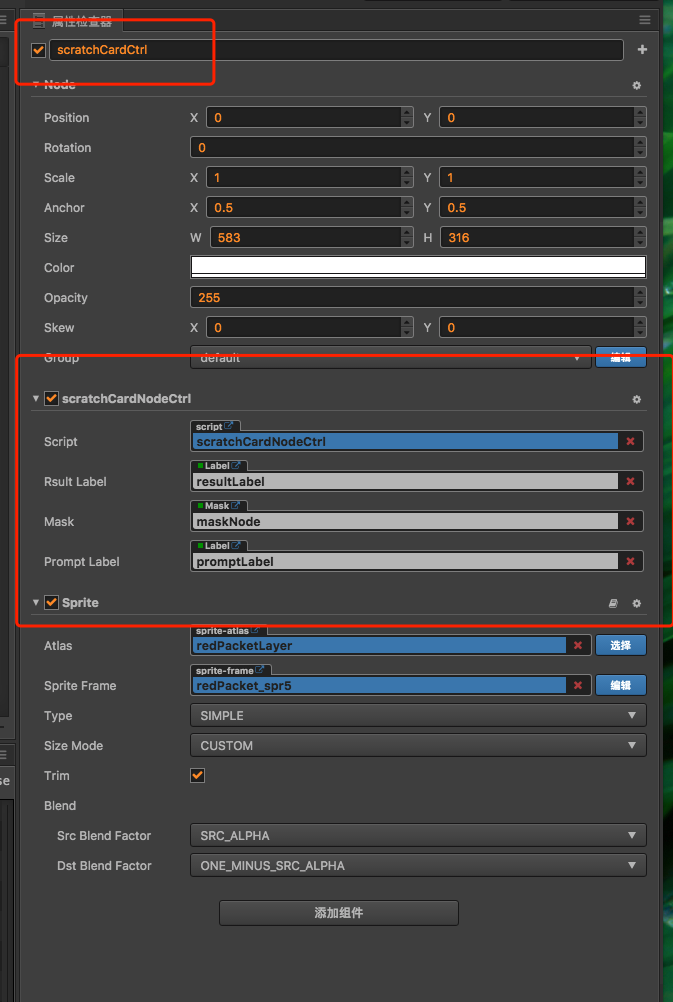Image resolution: width=673 pixels, height=1002 pixels.
Task: Select the promptLabel reference field
Action: pyautogui.click(x=405, y=562)
